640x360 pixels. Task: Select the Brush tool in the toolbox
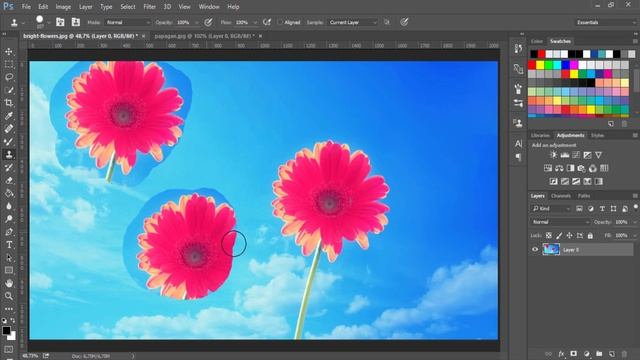(9, 141)
